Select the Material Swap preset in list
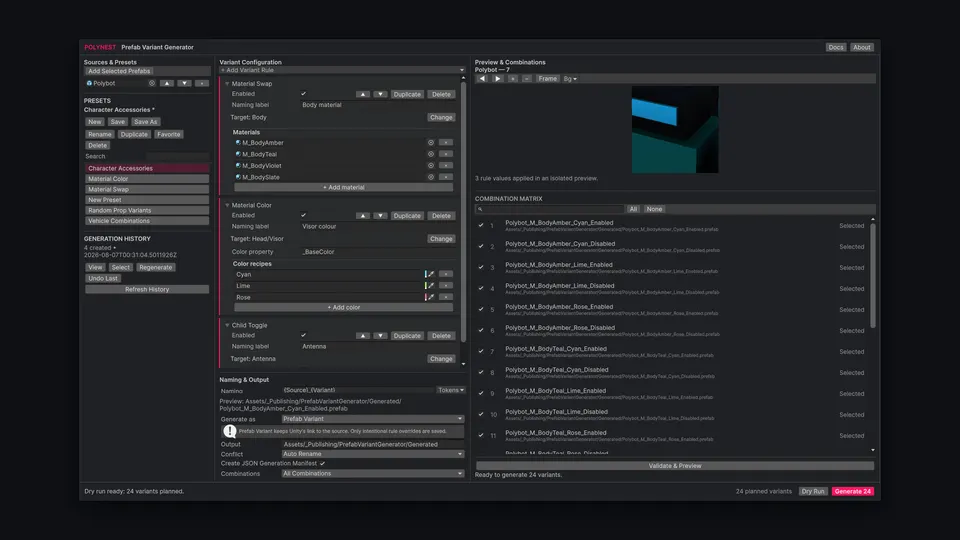The image size is (960, 540). click(x=147, y=189)
